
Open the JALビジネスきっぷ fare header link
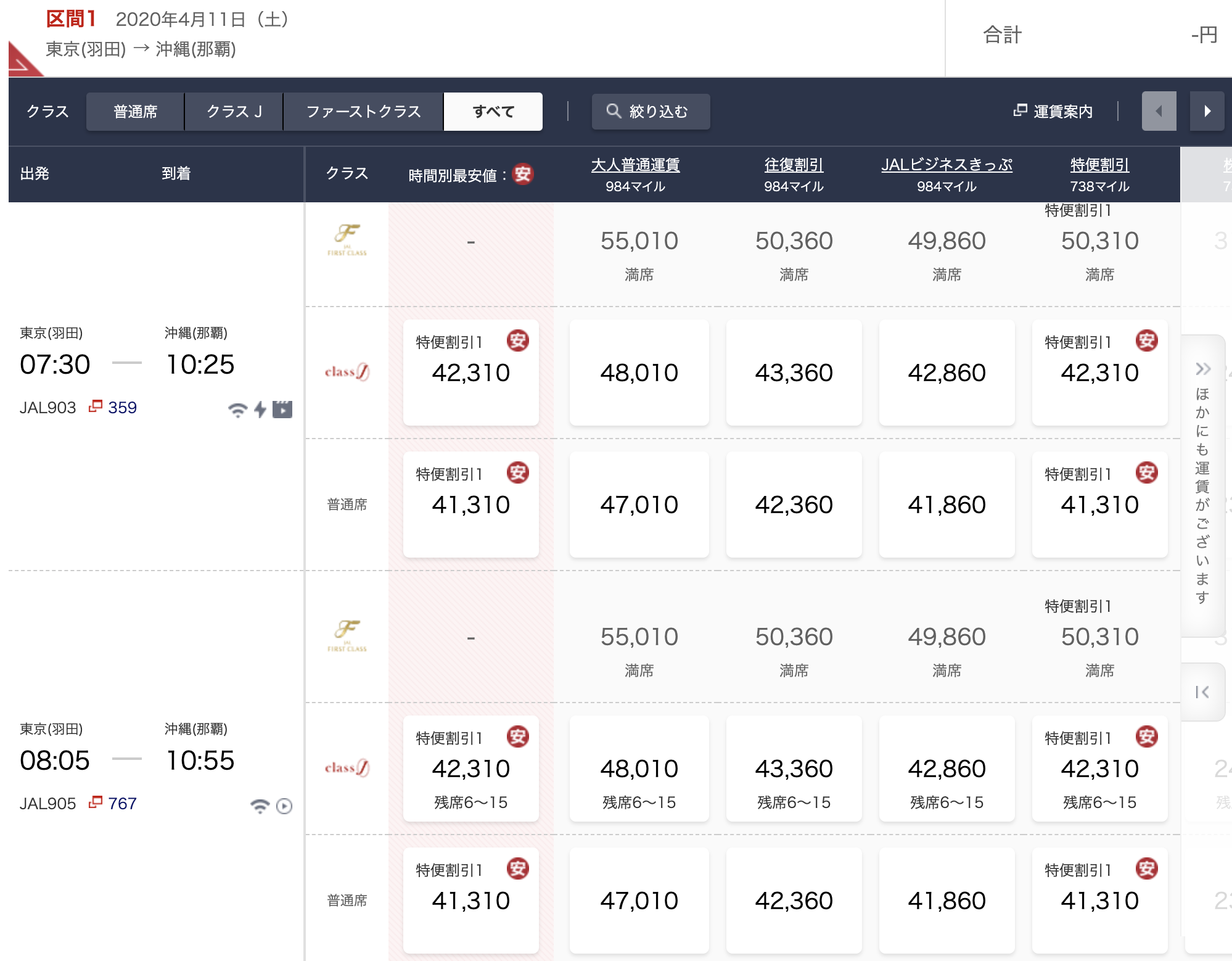[947, 165]
